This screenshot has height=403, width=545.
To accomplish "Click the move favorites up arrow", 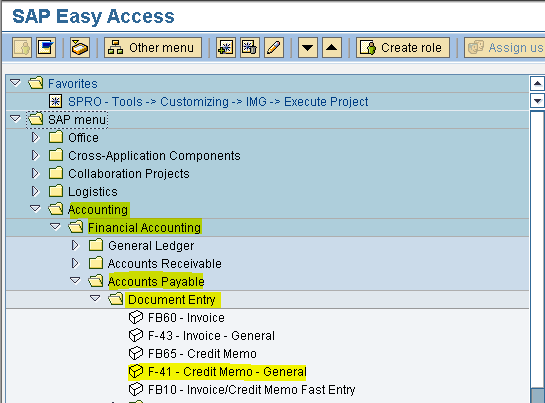I will point(332,47).
